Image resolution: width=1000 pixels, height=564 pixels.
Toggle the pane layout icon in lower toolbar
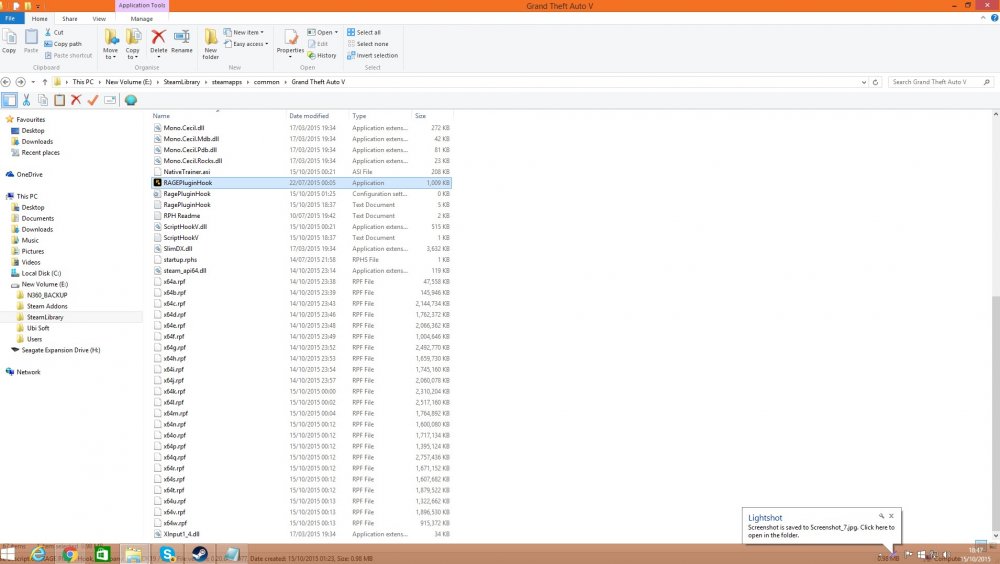pyautogui.click(x=9, y=100)
